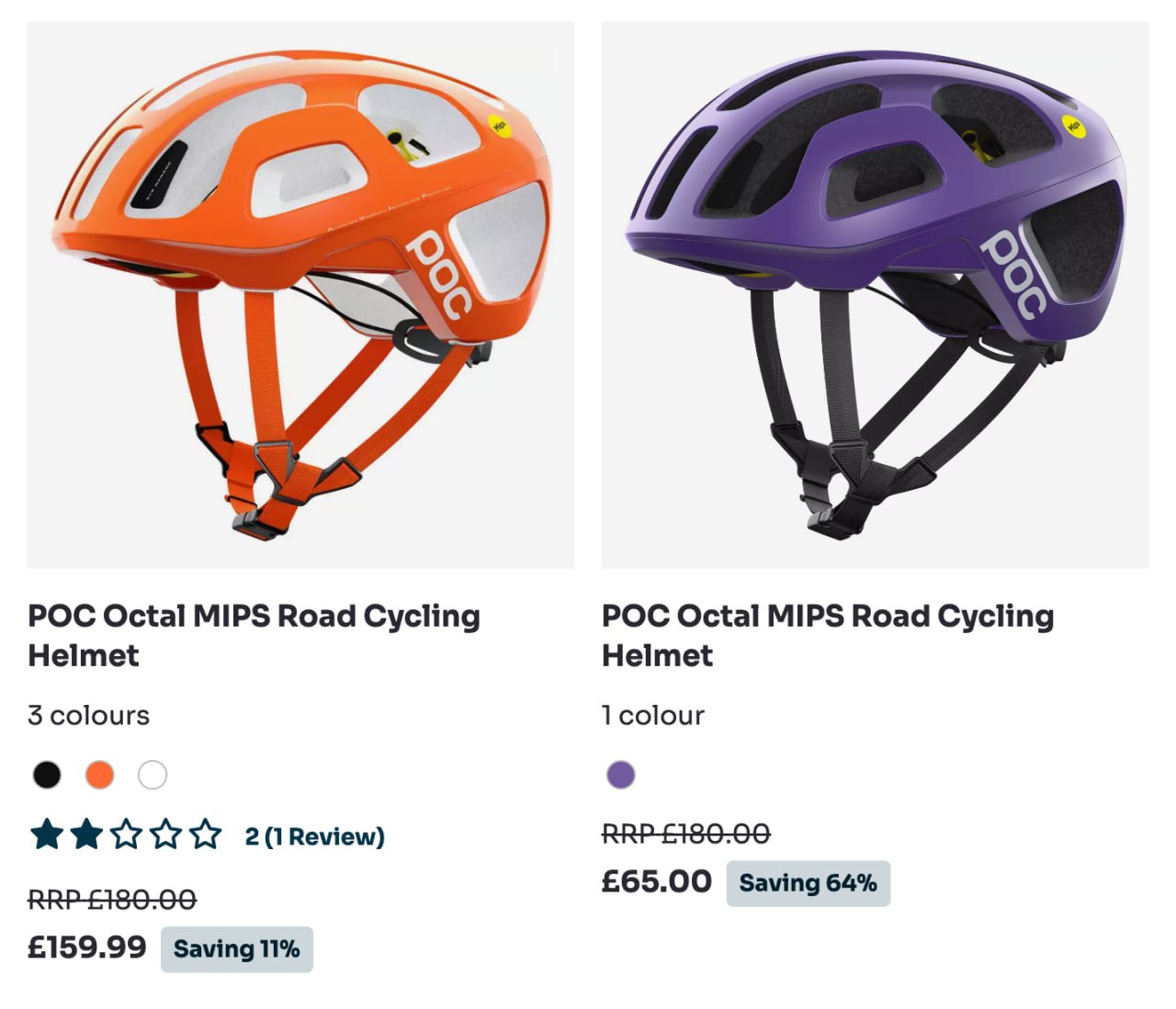The height and width of the screenshot is (1009, 1176).
Task: Open the orange POC Octal helmet image
Action: [x=300, y=294]
